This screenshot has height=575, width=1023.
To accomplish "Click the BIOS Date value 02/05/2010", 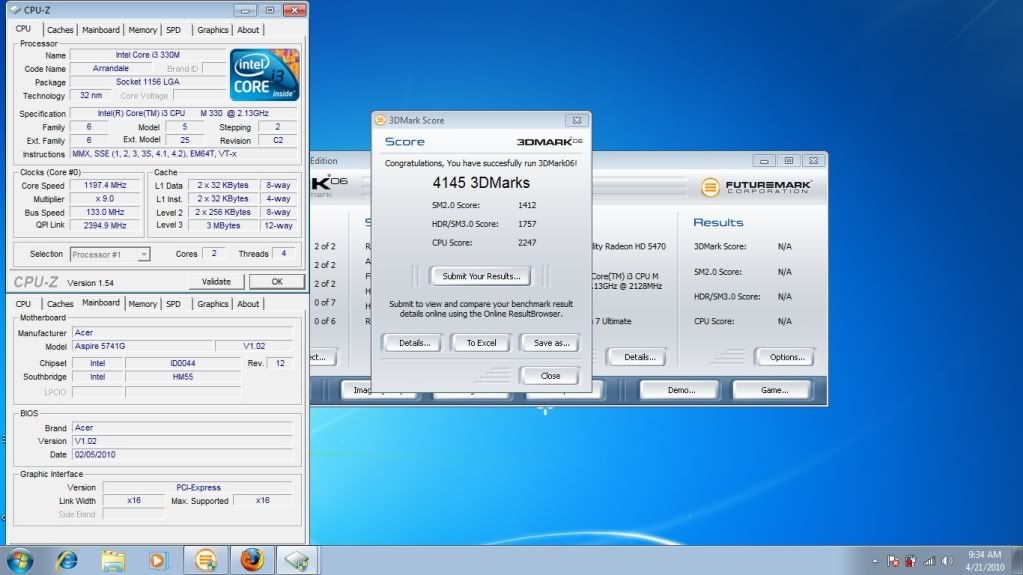I will point(182,454).
